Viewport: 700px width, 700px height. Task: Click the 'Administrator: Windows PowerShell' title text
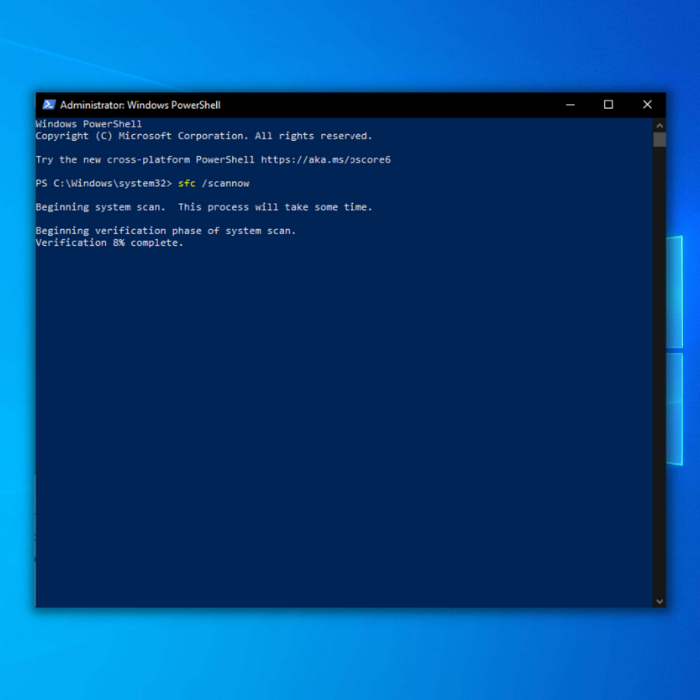tap(140, 105)
